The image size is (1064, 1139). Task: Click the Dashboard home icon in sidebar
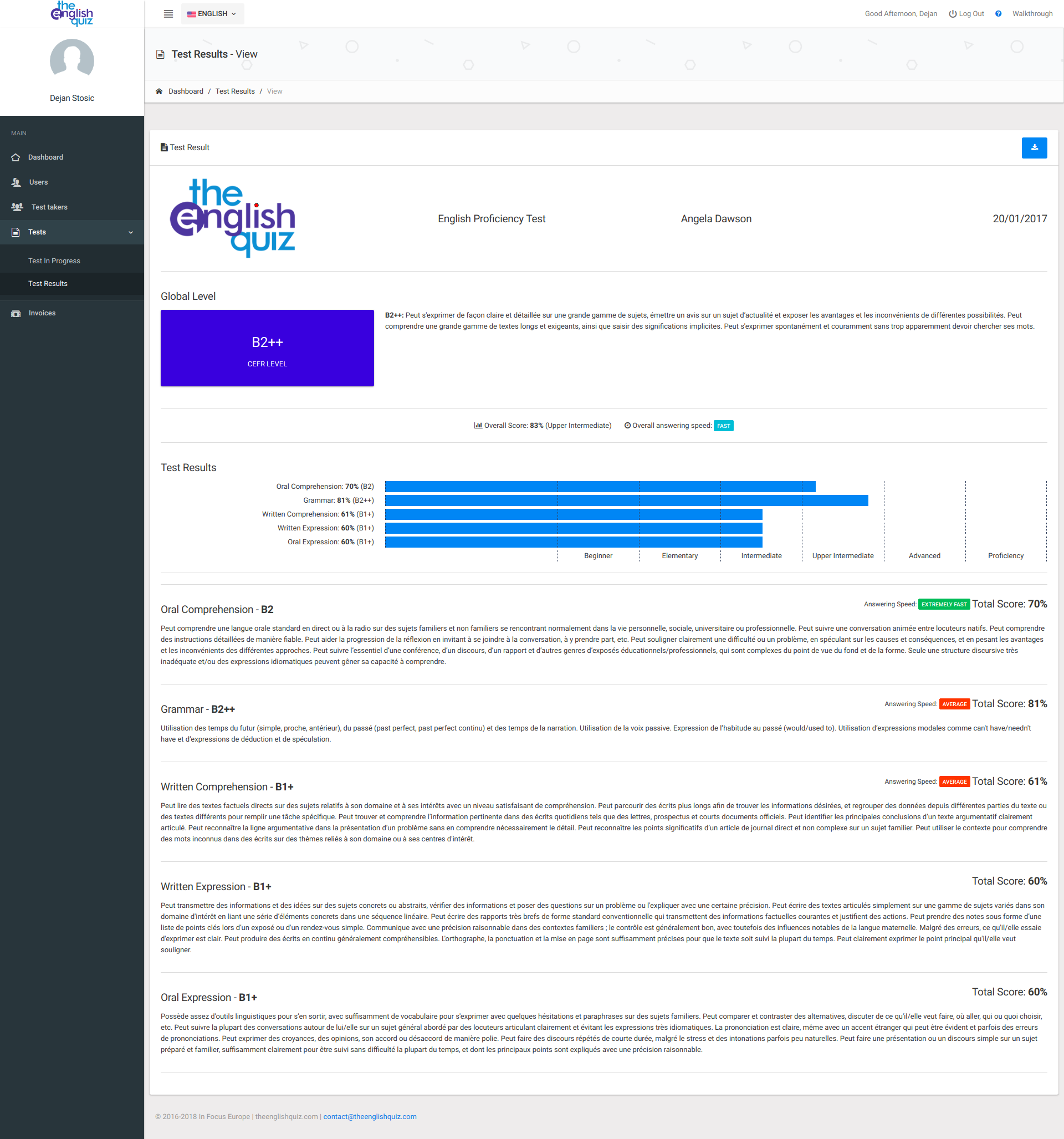click(16, 157)
